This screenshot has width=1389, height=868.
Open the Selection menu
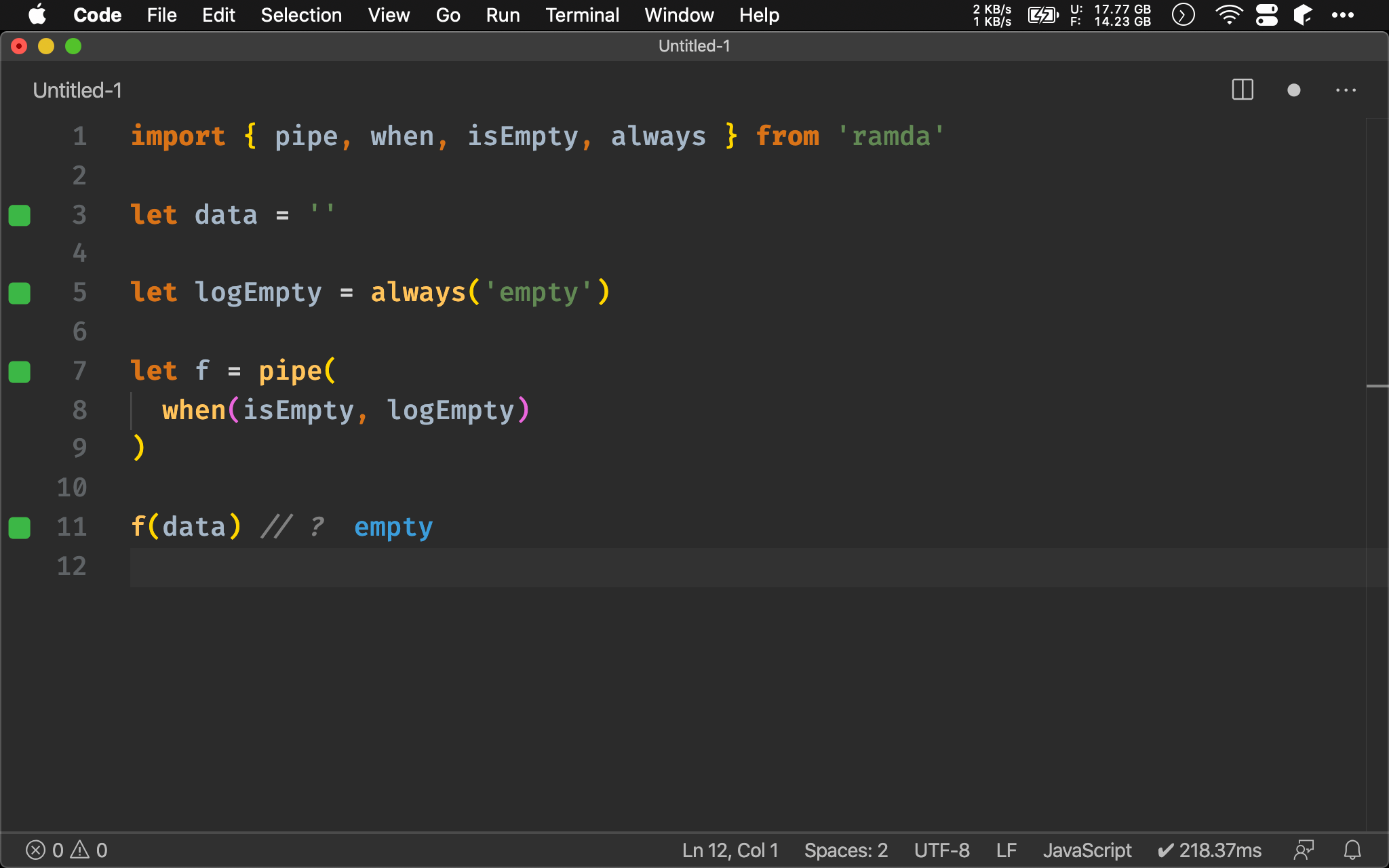pyautogui.click(x=301, y=15)
